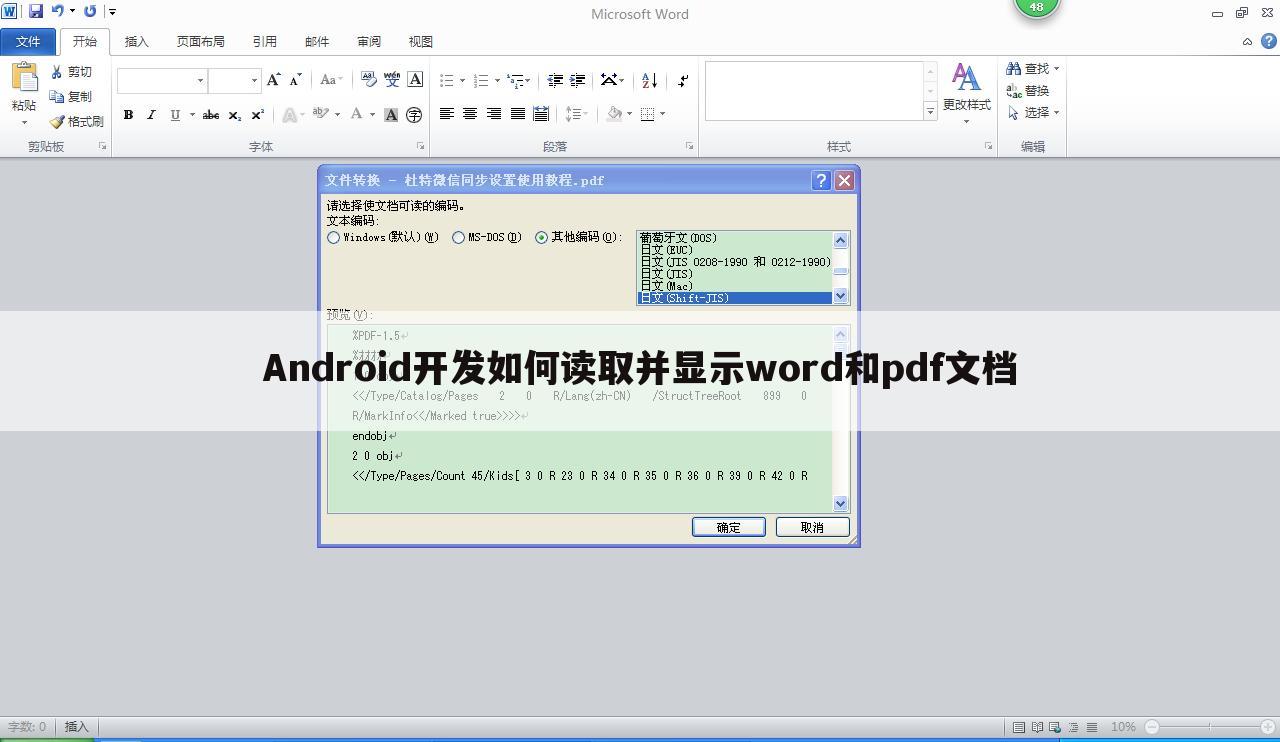Screen dimensions: 1280x742
Task: Click the Cut (剪切) scissors icon
Action: pos(57,72)
